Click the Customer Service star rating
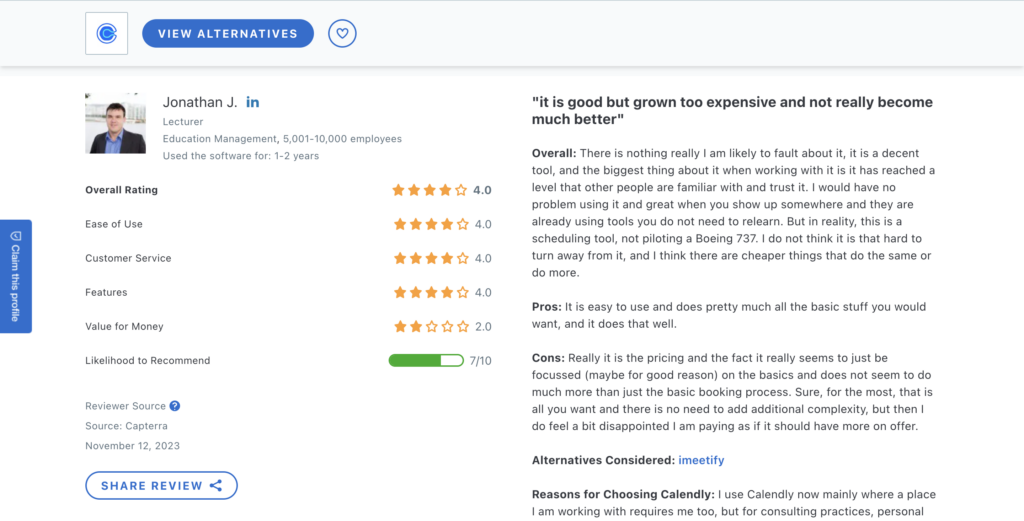 (x=429, y=258)
